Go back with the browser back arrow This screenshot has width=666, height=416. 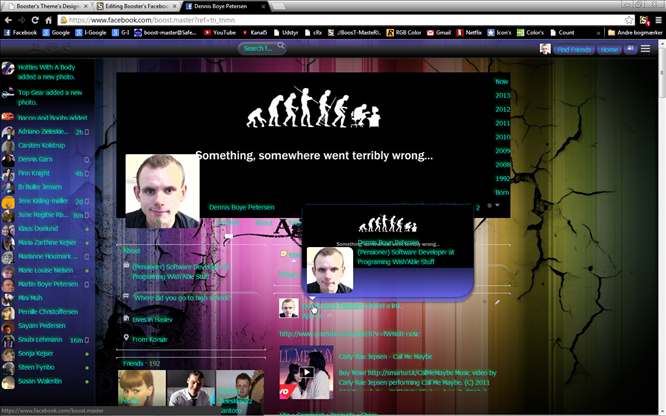click(8, 20)
